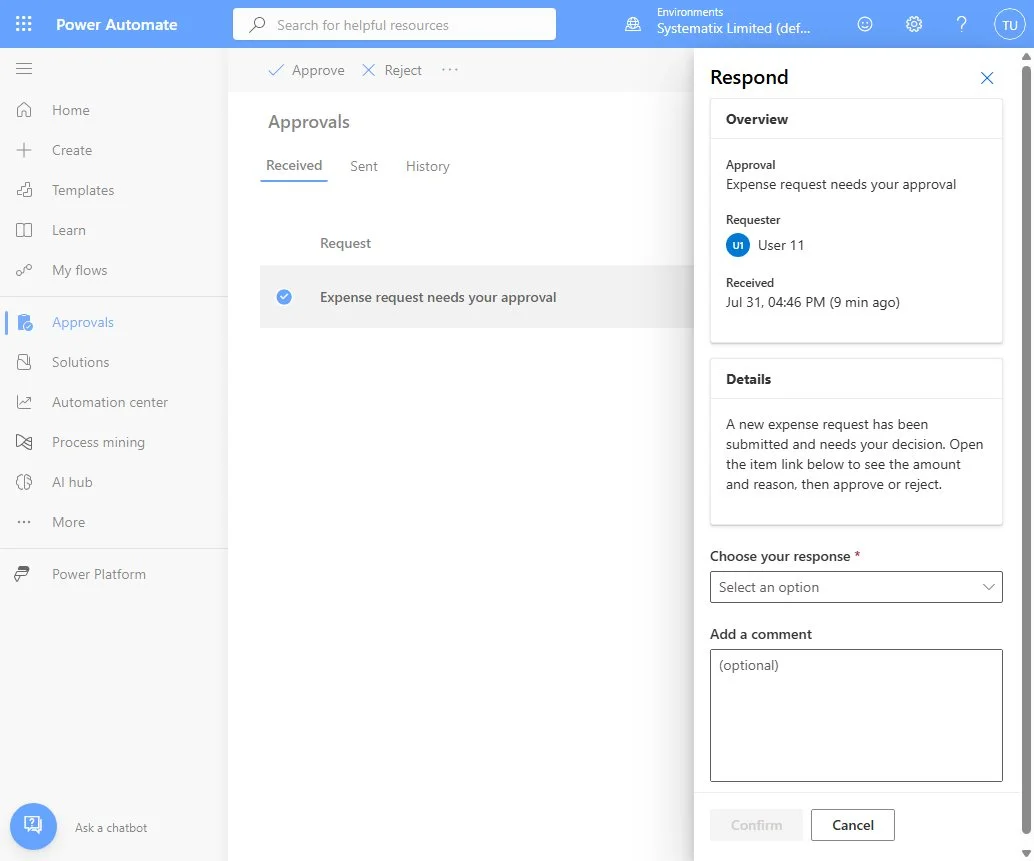Screen dimensions: 1034x861
Task: Switch to the History tab
Action: [428, 166]
